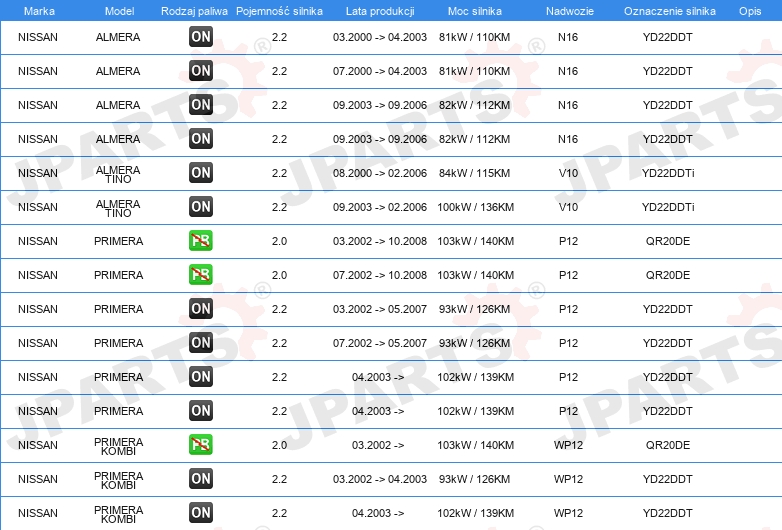Click NISSAN in the ALMERA 03.2000 row

click(38, 37)
